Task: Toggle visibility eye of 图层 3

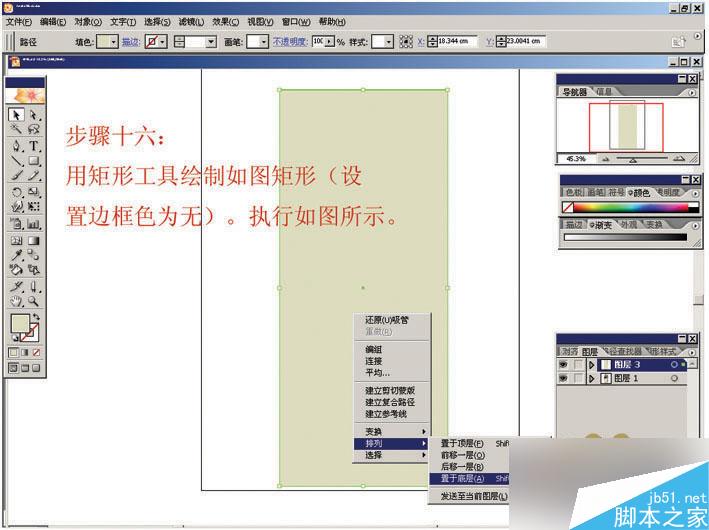Action: [563, 364]
